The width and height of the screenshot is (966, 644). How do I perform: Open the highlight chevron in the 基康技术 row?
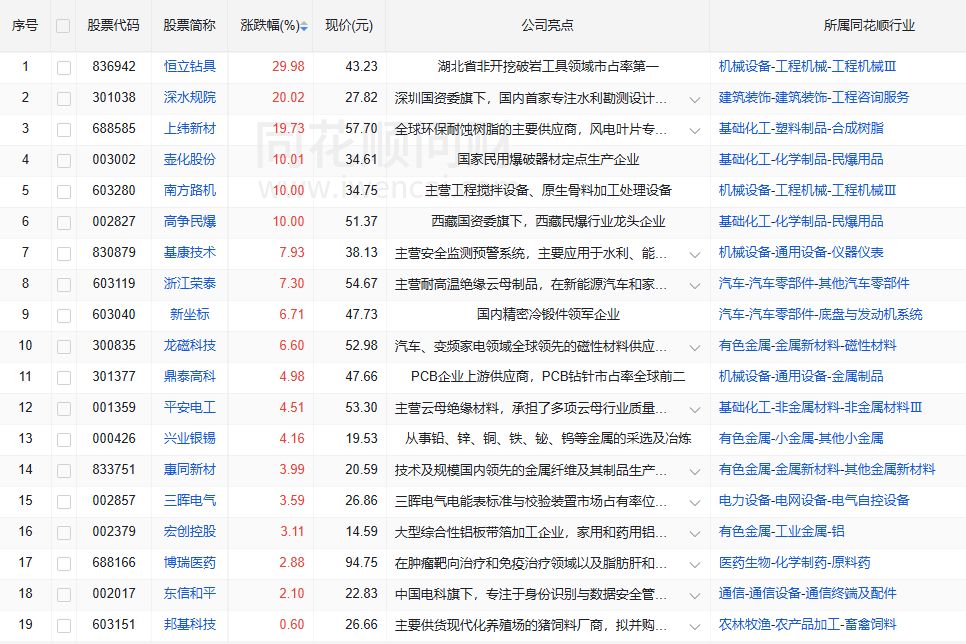[694, 255]
